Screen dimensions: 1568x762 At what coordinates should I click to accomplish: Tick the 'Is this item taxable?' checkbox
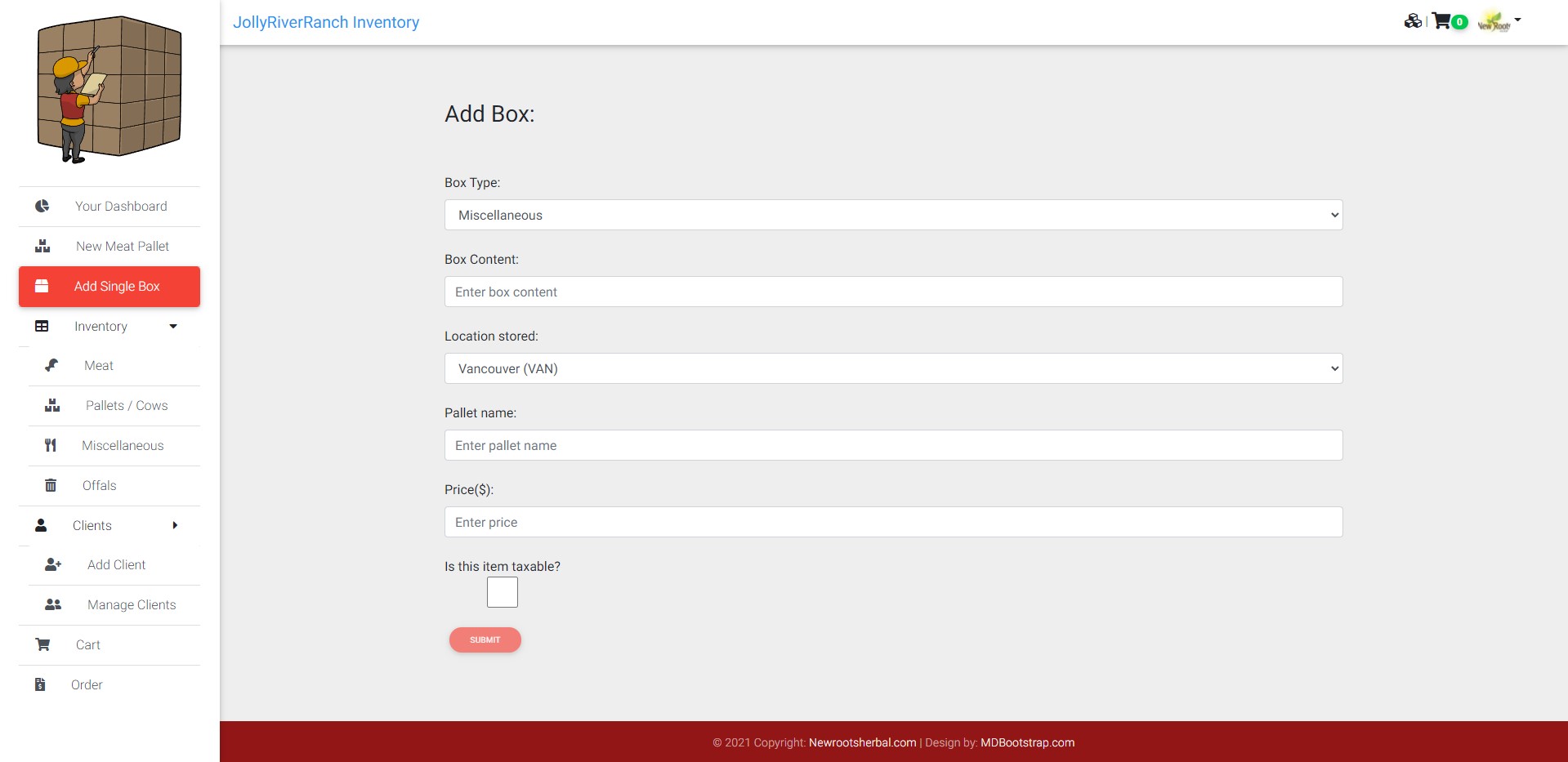click(x=503, y=592)
